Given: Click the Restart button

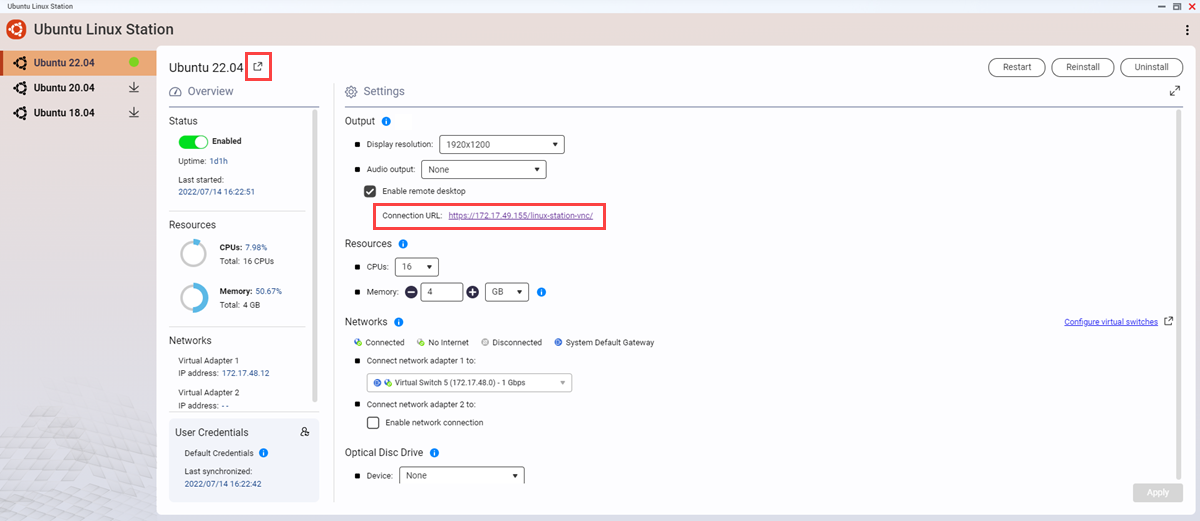Looking at the screenshot, I should [1017, 67].
